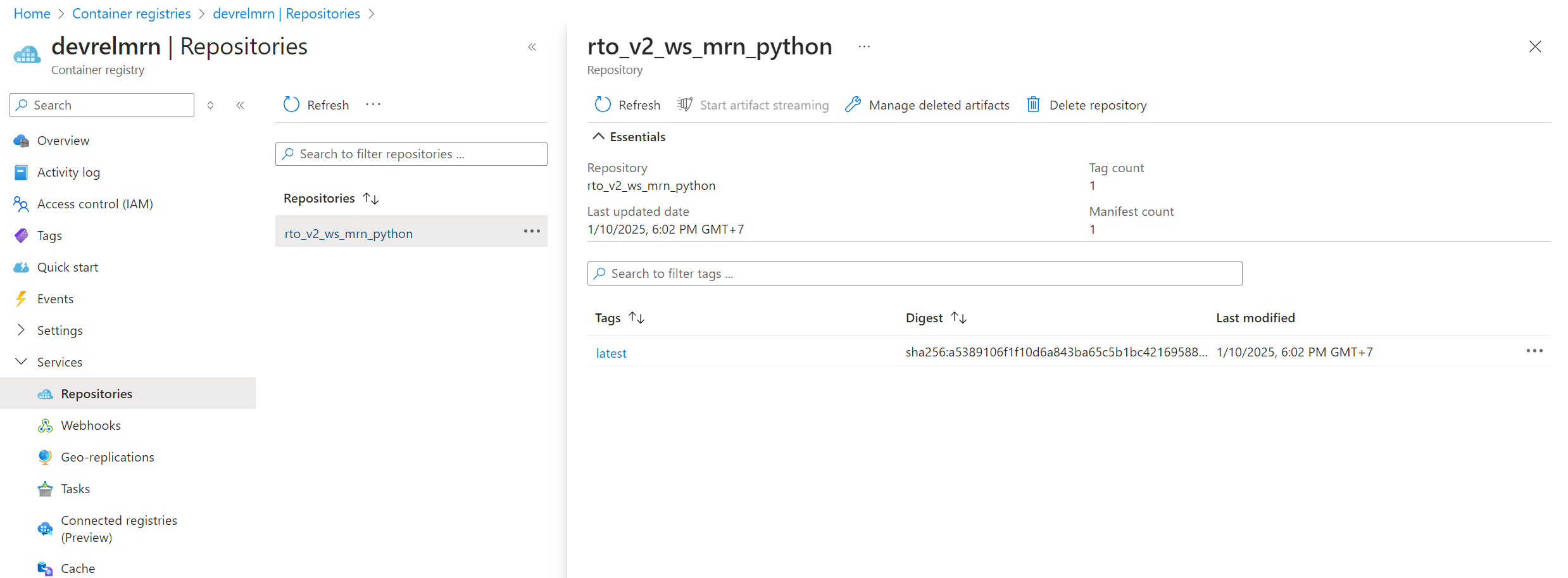Screen dimensions: 1568x578
Task: Expand the Settings group
Action: pyautogui.click(x=21, y=330)
